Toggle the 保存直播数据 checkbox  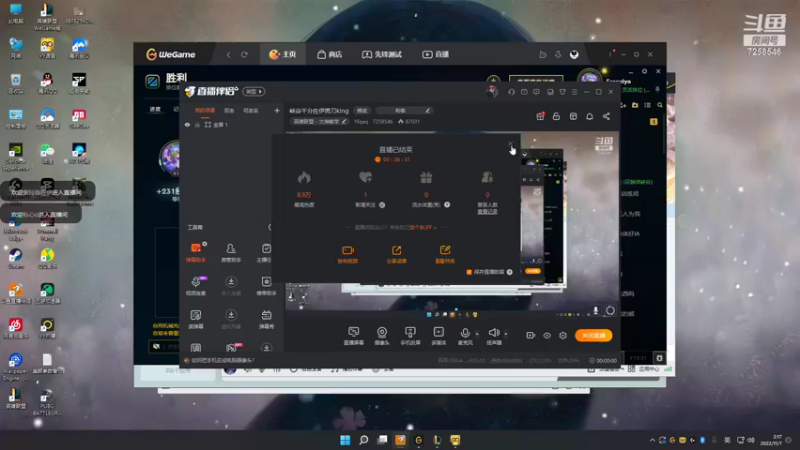[x=469, y=272]
